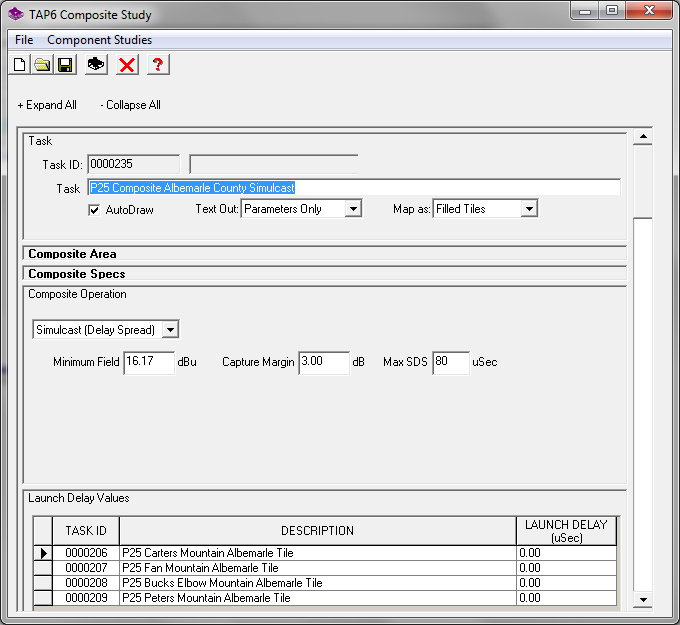
Task: Click the DESCRIPTION column header
Action: [317, 531]
